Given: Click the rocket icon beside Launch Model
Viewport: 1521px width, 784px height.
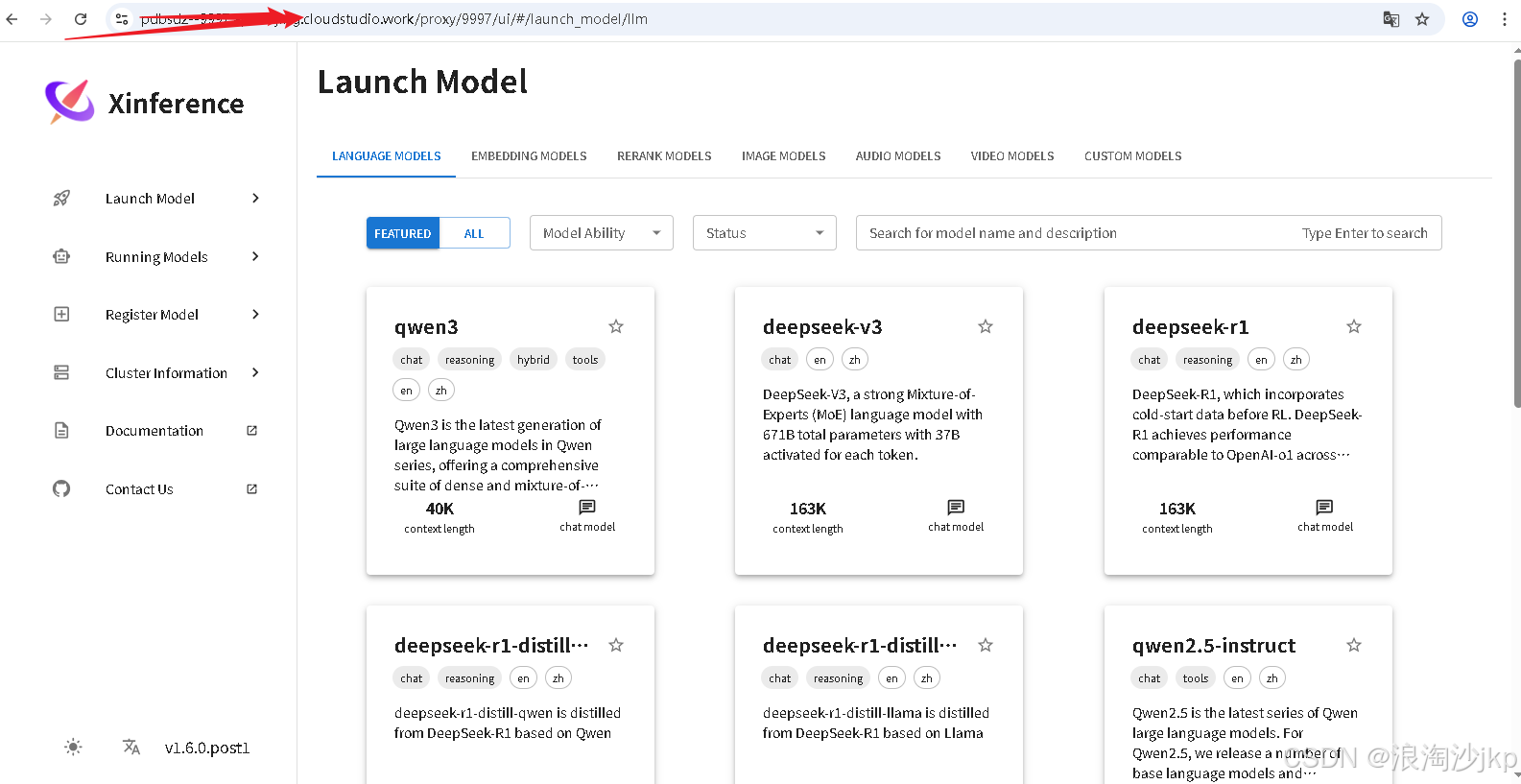Looking at the screenshot, I should coord(61,199).
